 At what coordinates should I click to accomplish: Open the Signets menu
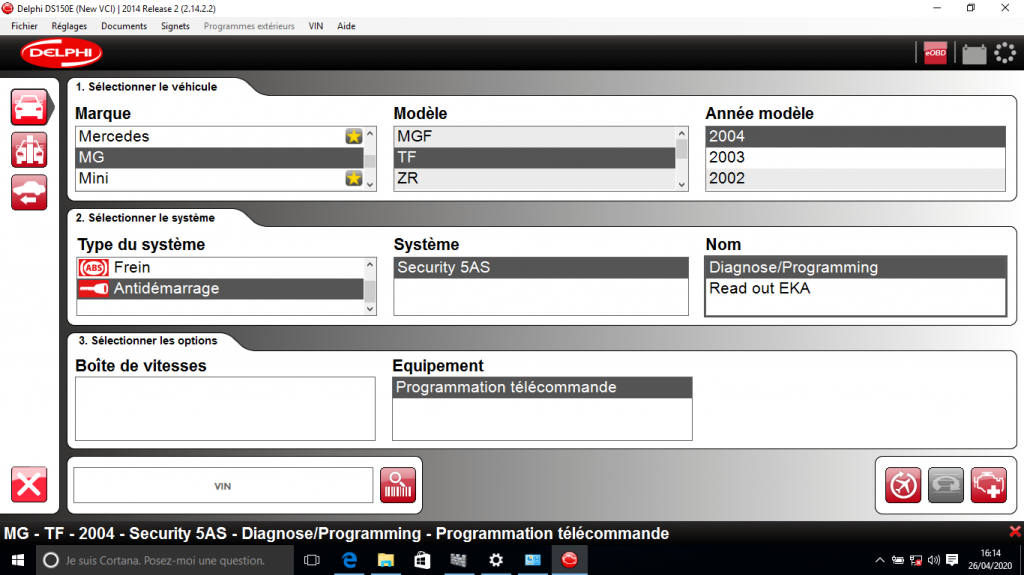(x=175, y=26)
